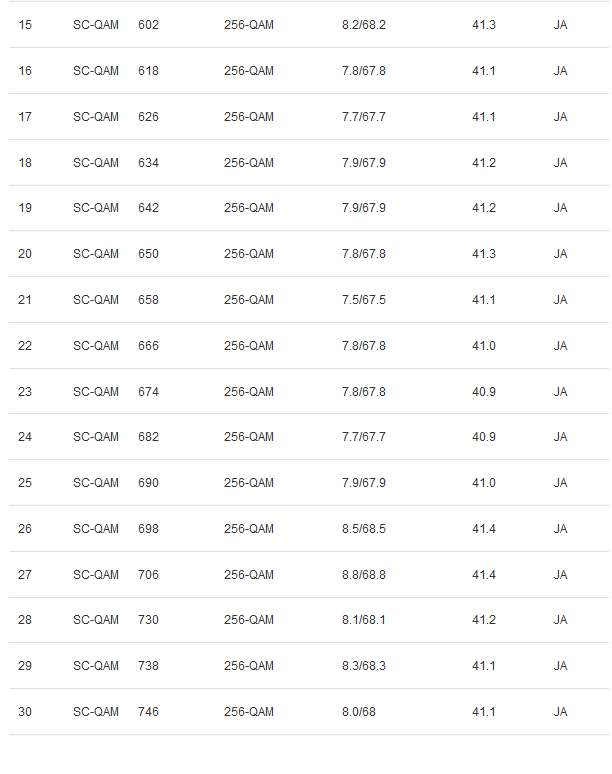Select frequency 746 in channel 30 row

coord(148,711)
